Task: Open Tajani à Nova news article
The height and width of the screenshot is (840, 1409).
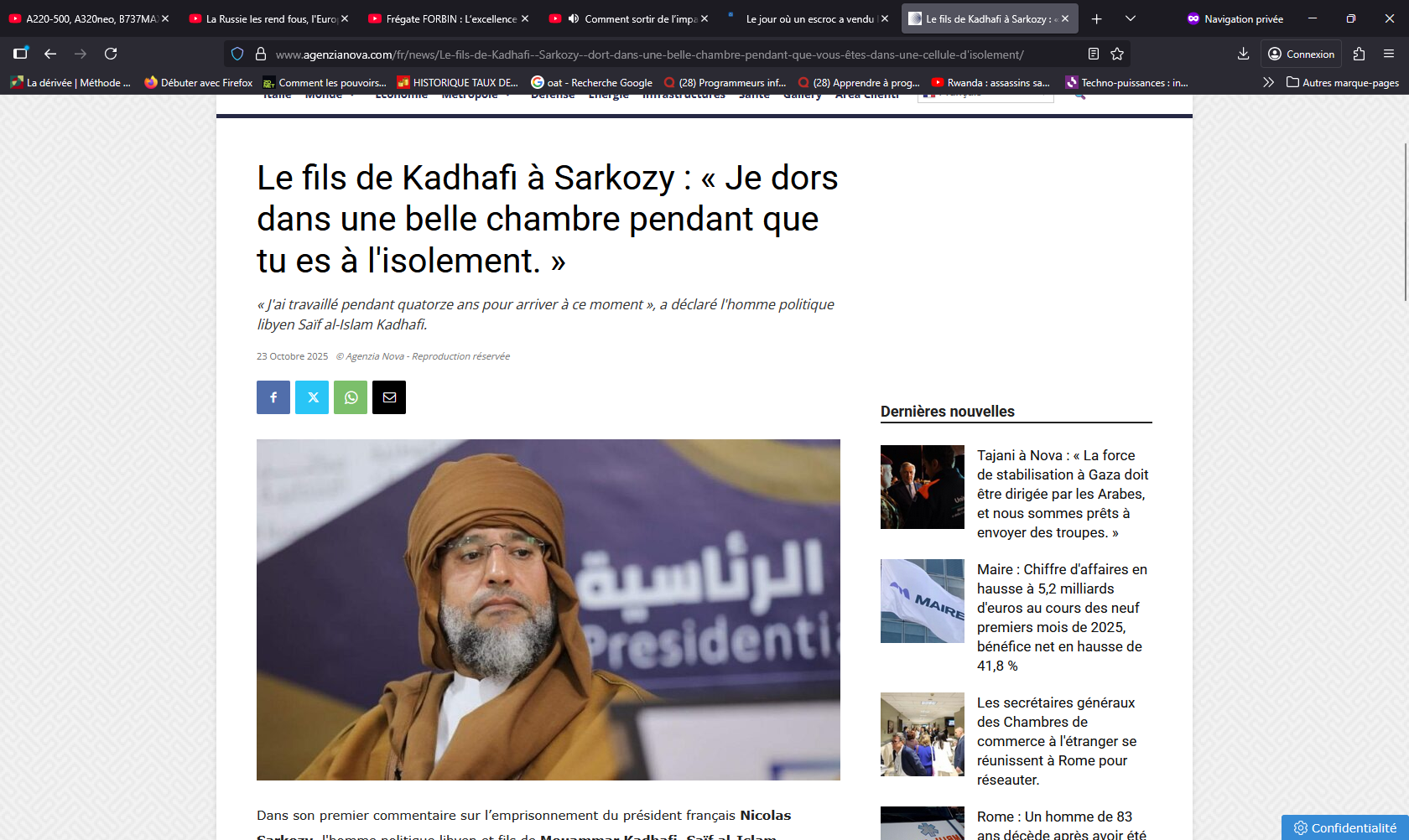Action: (1063, 494)
